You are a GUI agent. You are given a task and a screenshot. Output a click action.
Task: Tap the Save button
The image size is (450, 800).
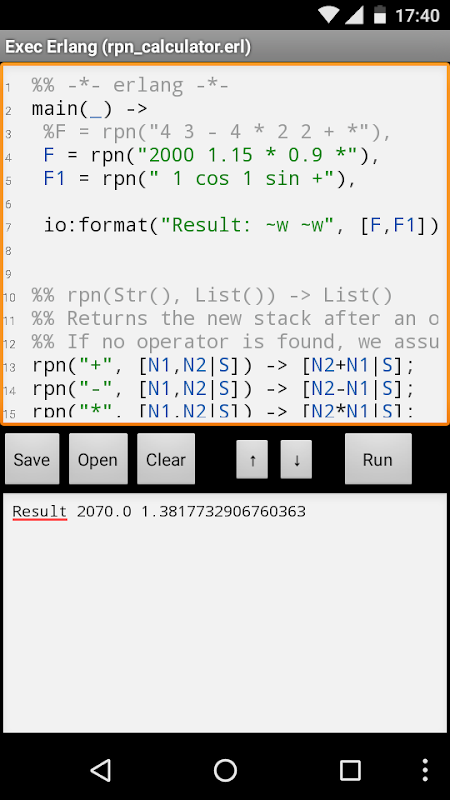[32, 459]
